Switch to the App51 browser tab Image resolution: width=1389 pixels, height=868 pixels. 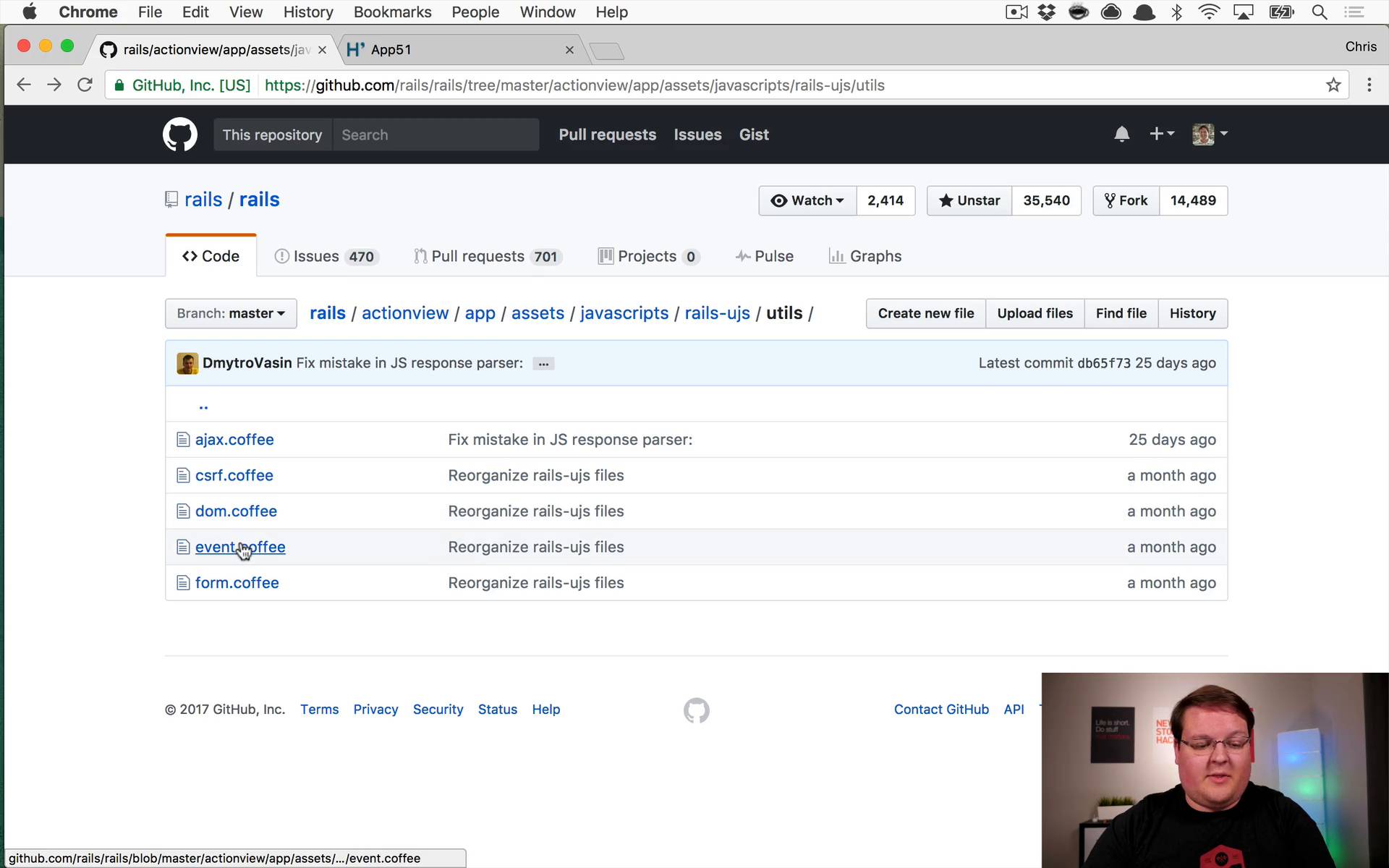coord(459,50)
